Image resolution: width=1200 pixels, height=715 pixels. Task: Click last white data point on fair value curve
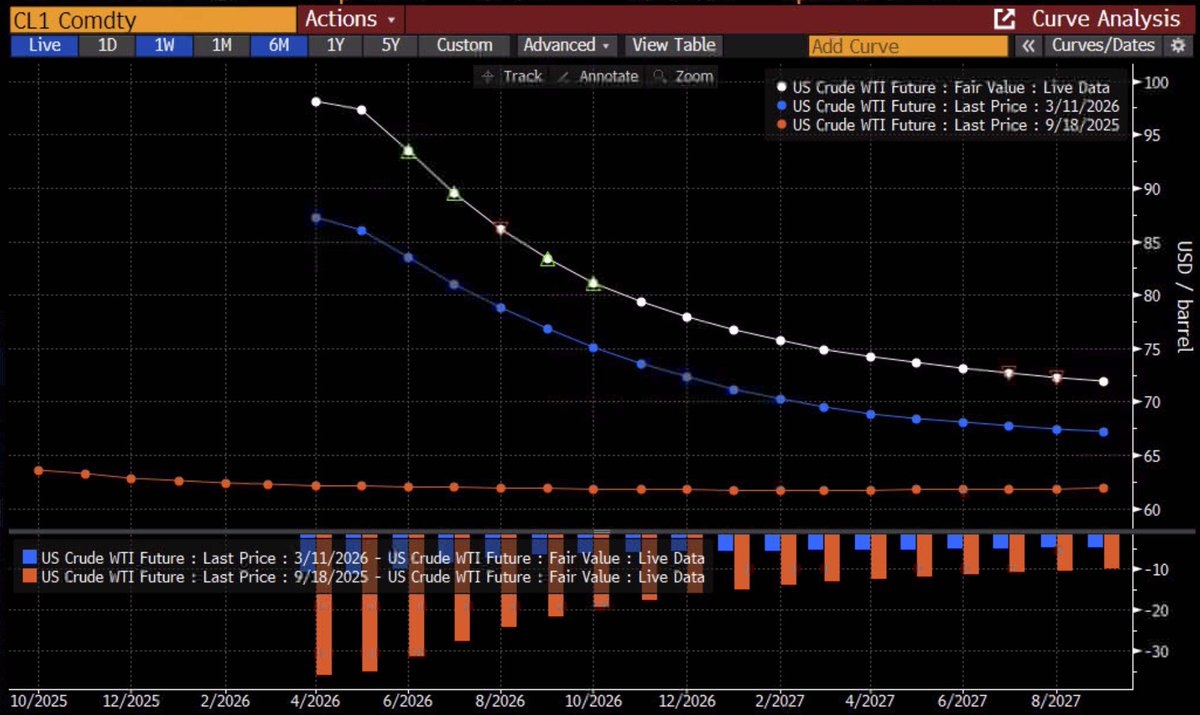click(x=1103, y=381)
